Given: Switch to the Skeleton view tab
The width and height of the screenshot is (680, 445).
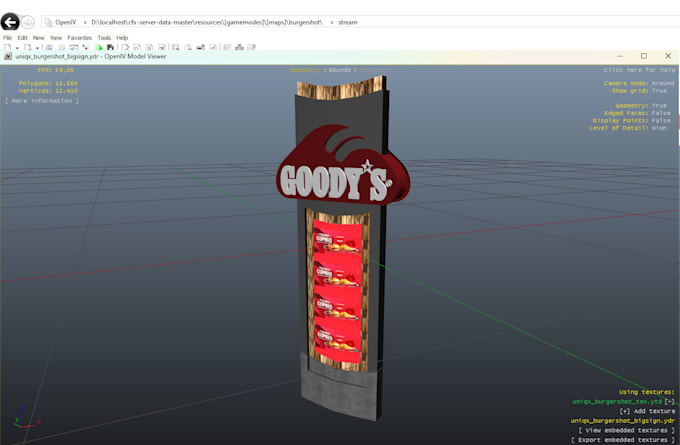Looking at the screenshot, I should click(x=375, y=70).
